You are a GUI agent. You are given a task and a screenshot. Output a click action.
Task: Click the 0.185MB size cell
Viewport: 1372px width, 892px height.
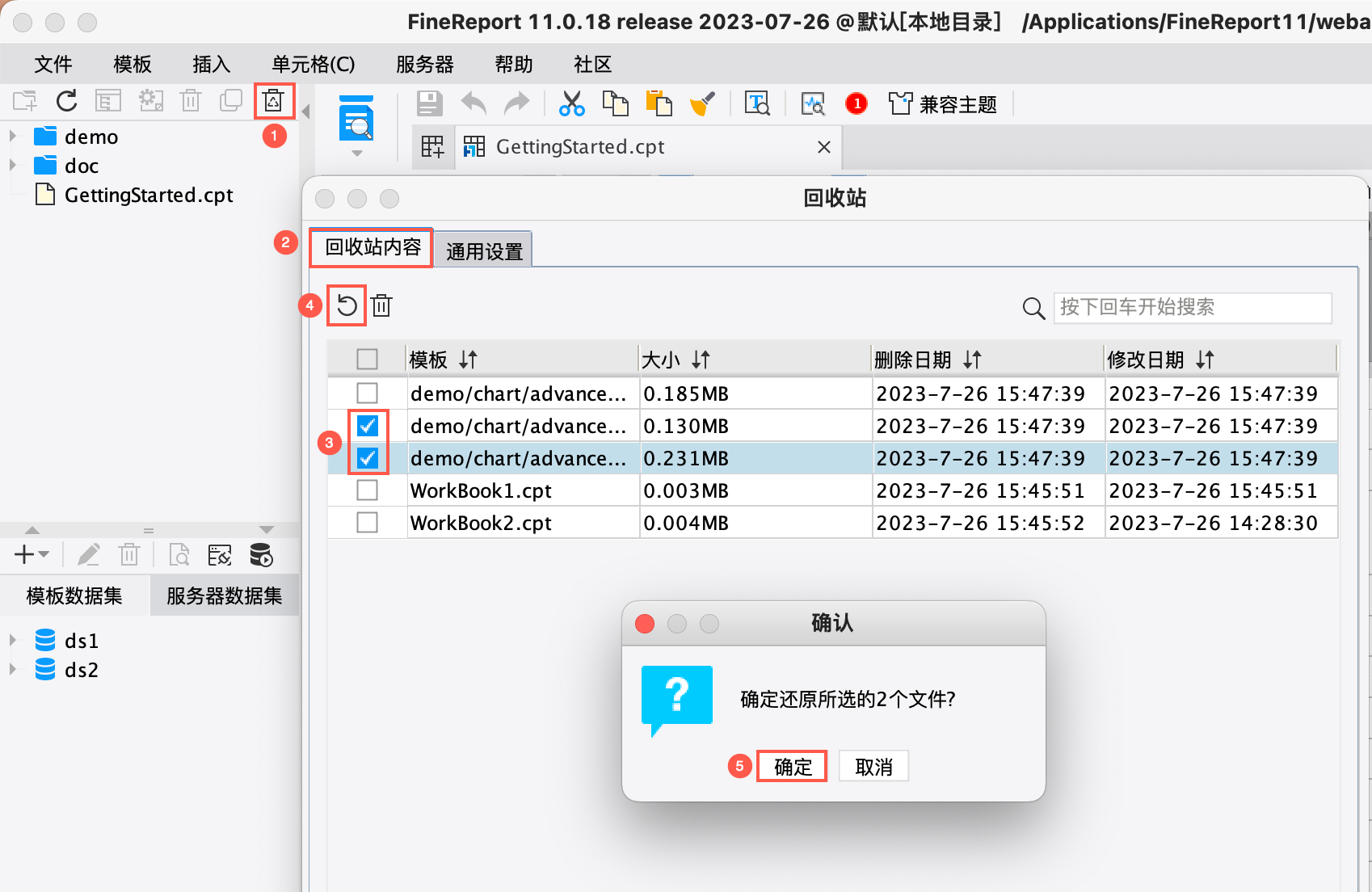click(x=756, y=393)
